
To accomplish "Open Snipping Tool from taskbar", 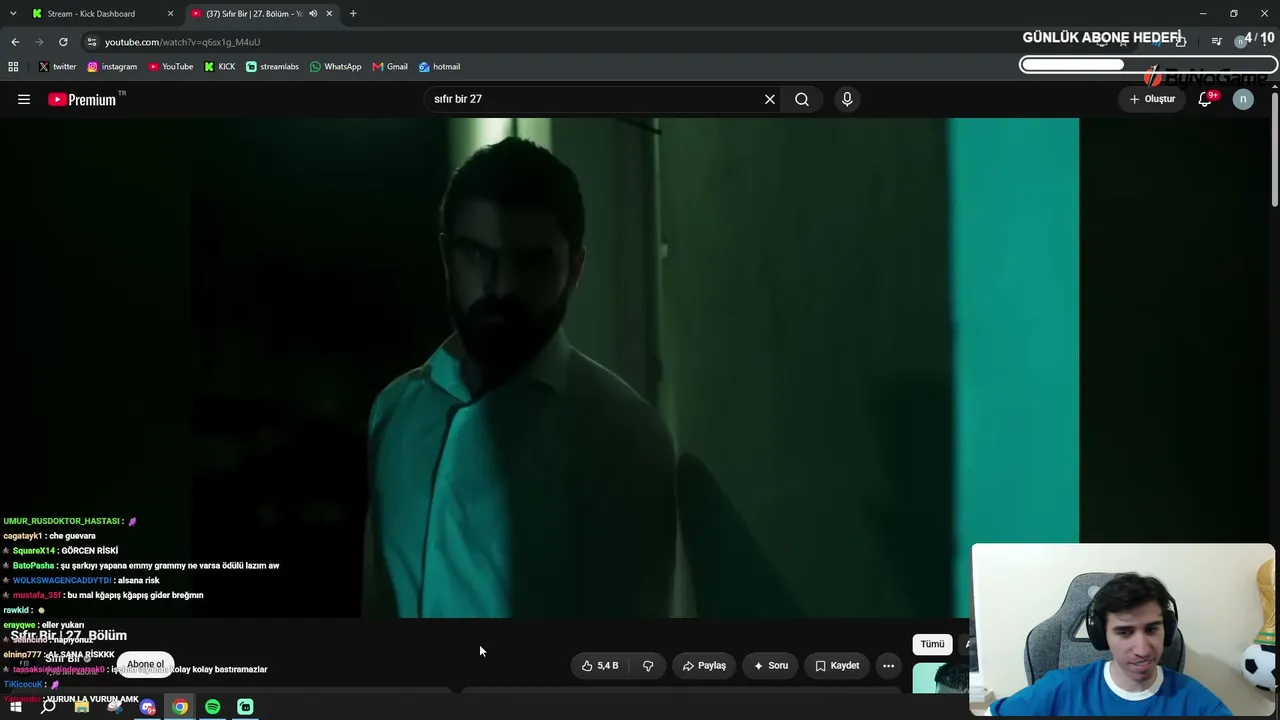I will tap(114, 707).
